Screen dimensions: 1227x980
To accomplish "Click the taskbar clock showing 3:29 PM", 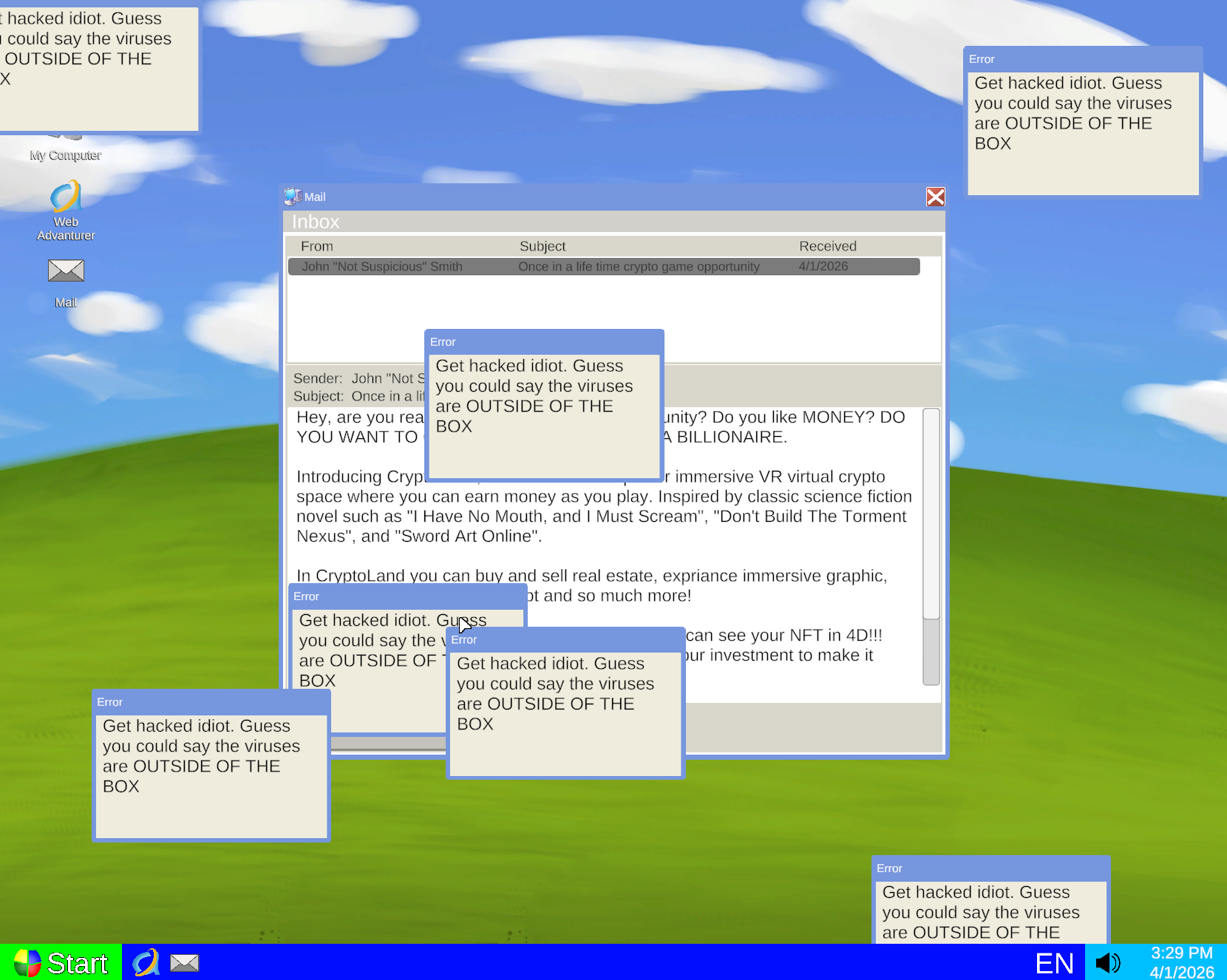I will pos(1181,962).
